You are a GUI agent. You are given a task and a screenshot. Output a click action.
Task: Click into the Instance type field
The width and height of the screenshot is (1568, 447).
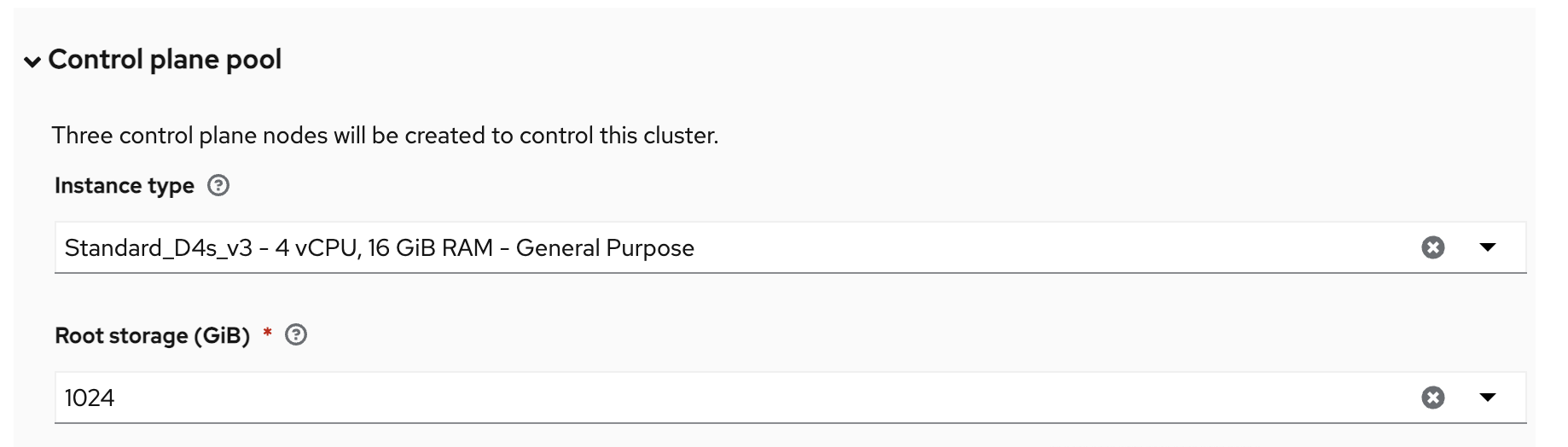pos(1024,247)
